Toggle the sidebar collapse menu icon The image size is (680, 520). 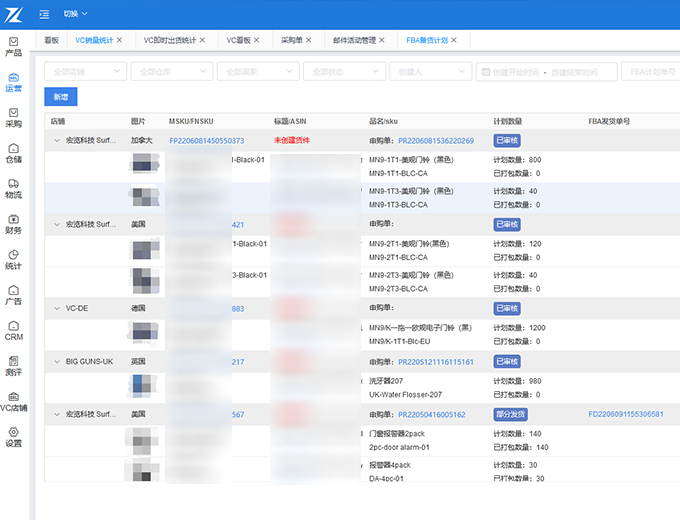tap(44, 14)
